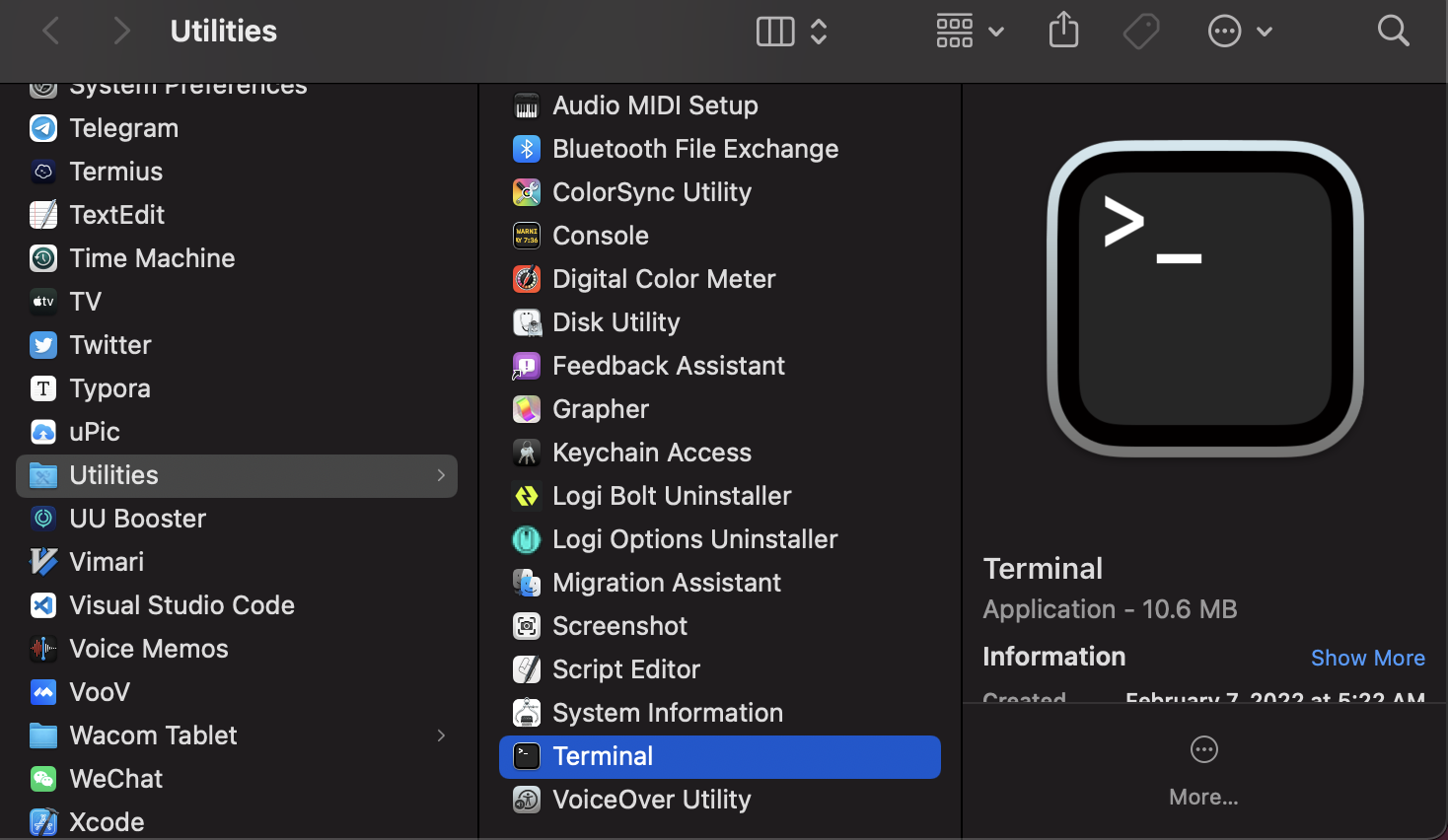The image size is (1448, 840).
Task: Select the Xcode app icon
Action: pyautogui.click(x=43, y=822)
